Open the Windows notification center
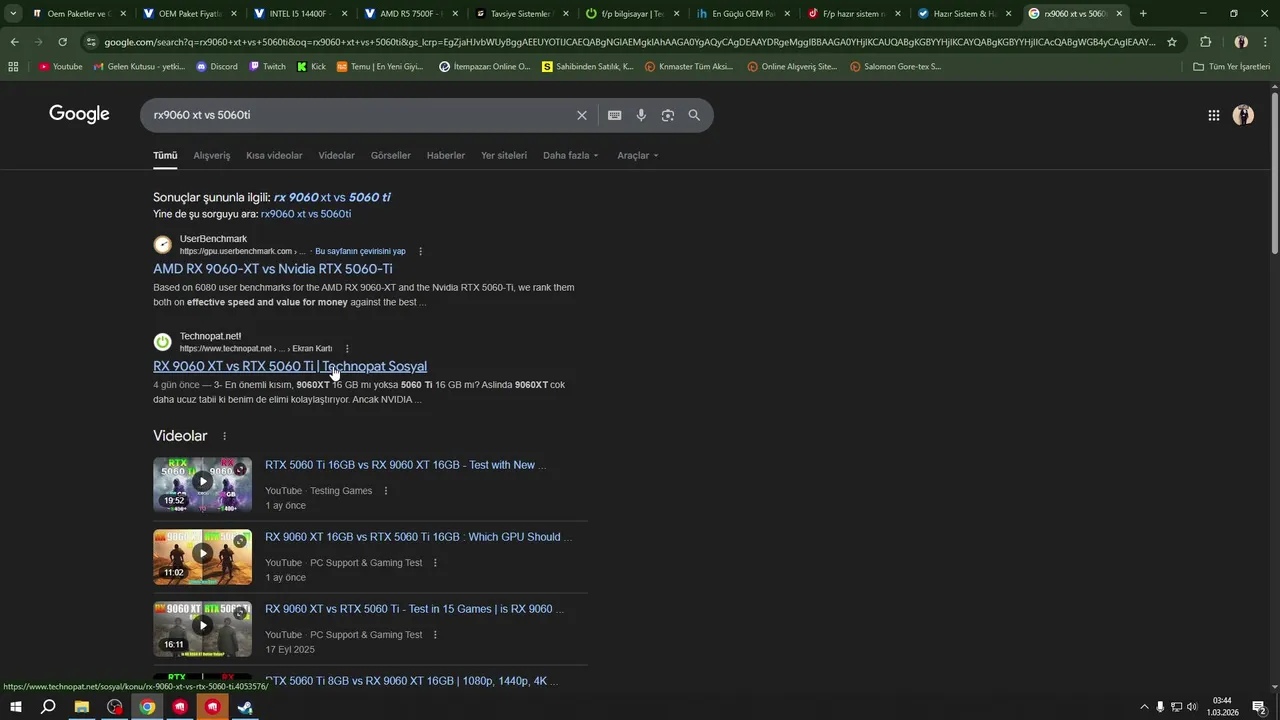1280x720 pixels. click(x=1259, y=707)
